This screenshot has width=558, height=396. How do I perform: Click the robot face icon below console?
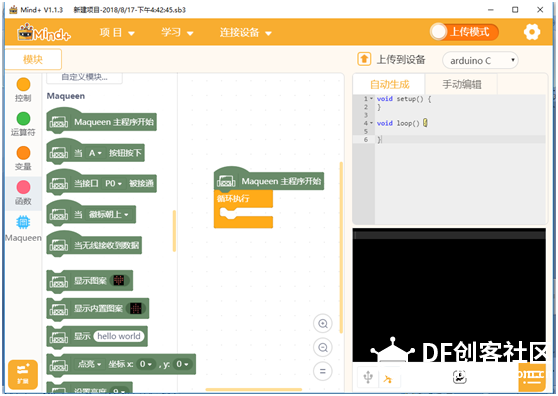click(459, 377)
